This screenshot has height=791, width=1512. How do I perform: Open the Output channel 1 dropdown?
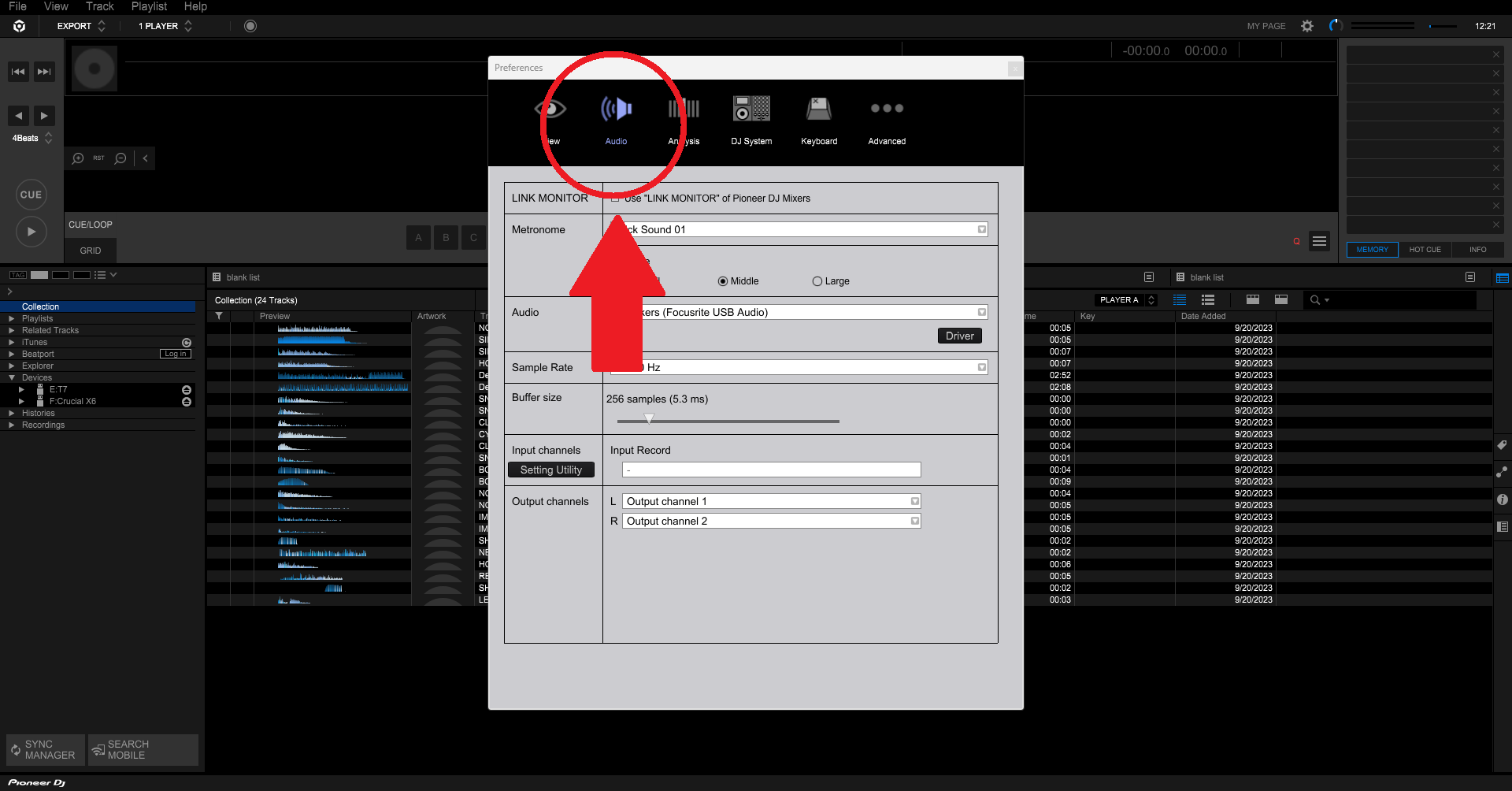pyautogui.click(x=913, y=500)
